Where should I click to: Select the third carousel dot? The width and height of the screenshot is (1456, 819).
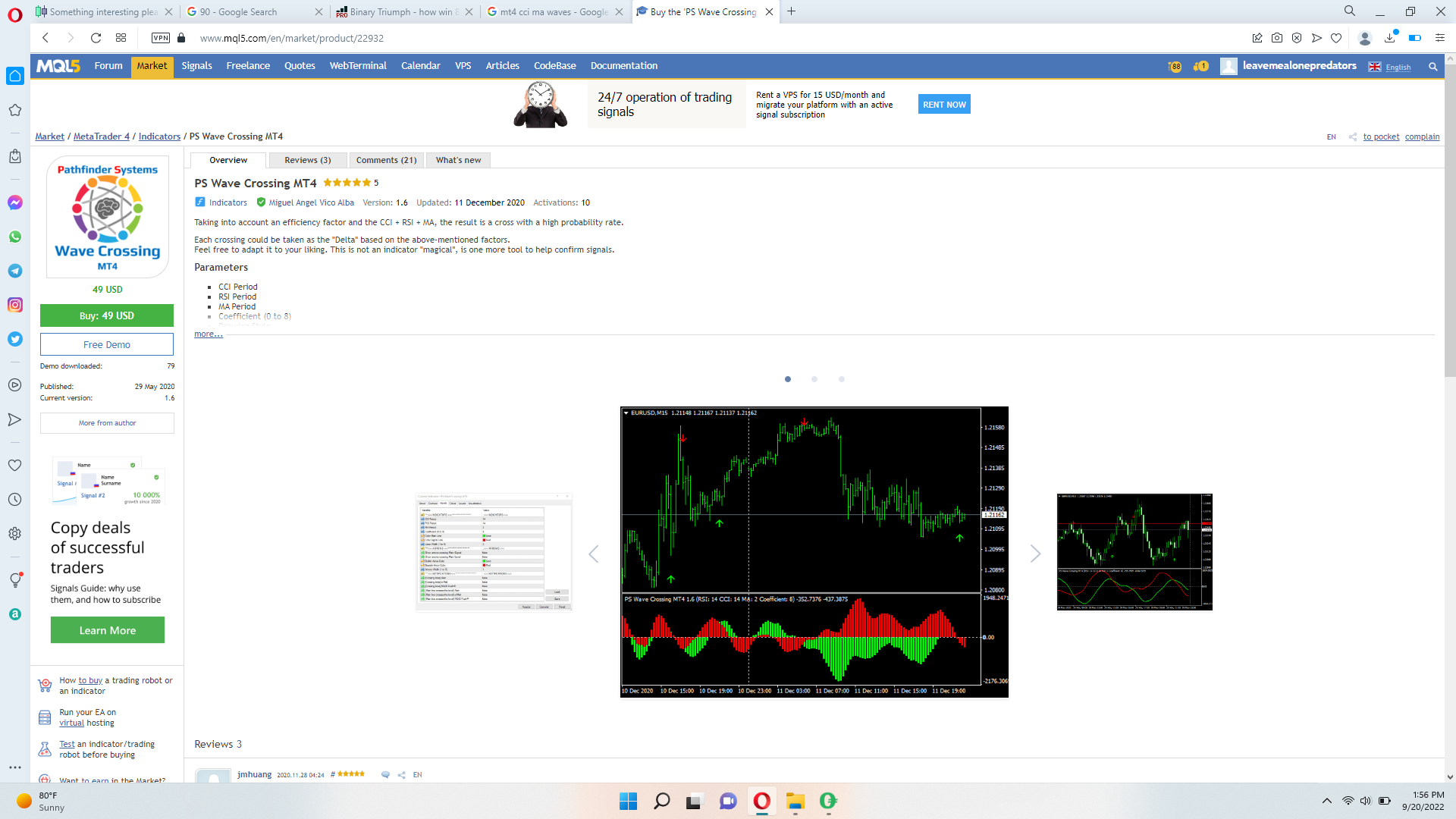[x=841, y=379]
